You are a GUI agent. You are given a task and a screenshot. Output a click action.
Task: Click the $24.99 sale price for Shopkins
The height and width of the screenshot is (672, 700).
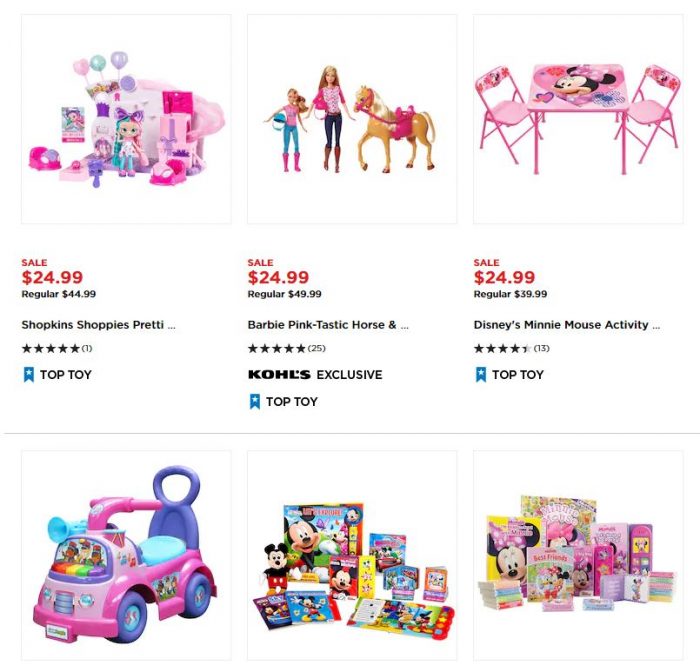point(52,277)
